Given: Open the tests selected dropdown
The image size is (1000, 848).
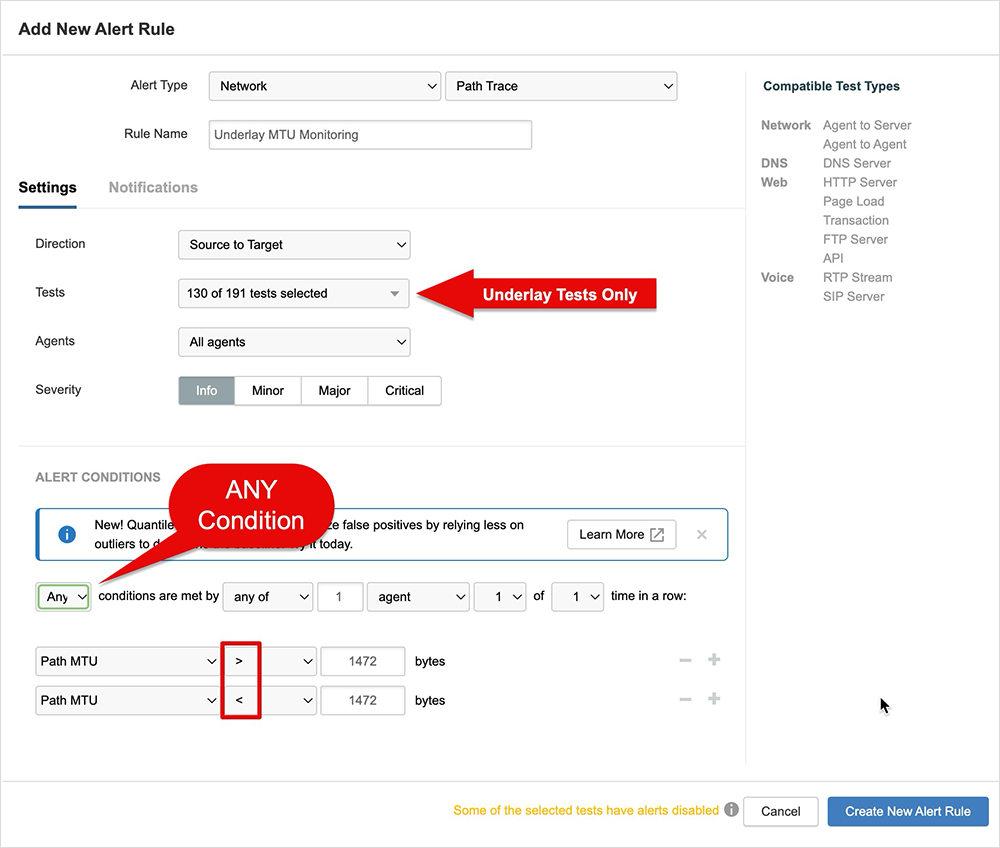Looking at the screenshot, I should tap(294, 294).
